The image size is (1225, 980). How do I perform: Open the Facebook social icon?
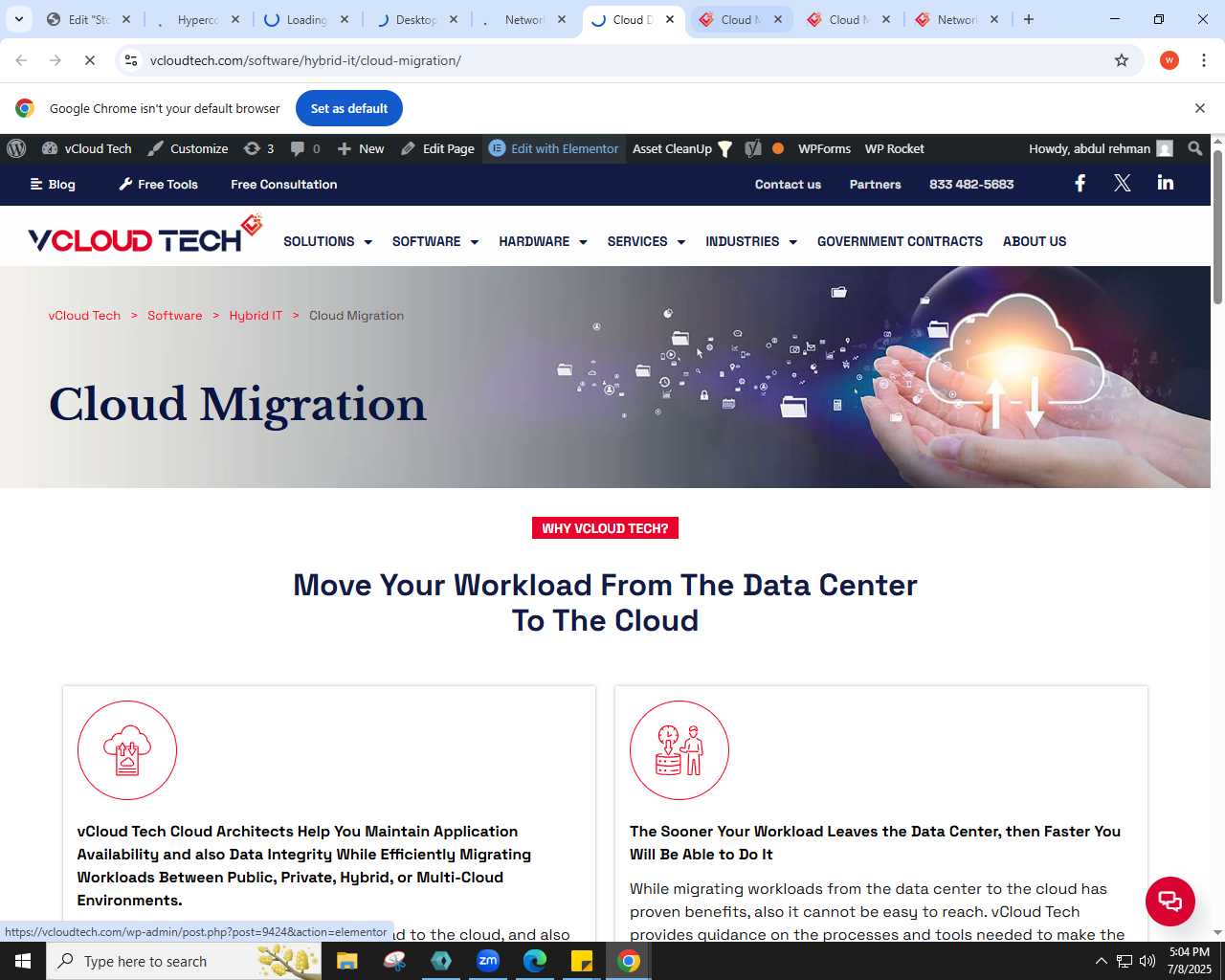coord(1080,184)
